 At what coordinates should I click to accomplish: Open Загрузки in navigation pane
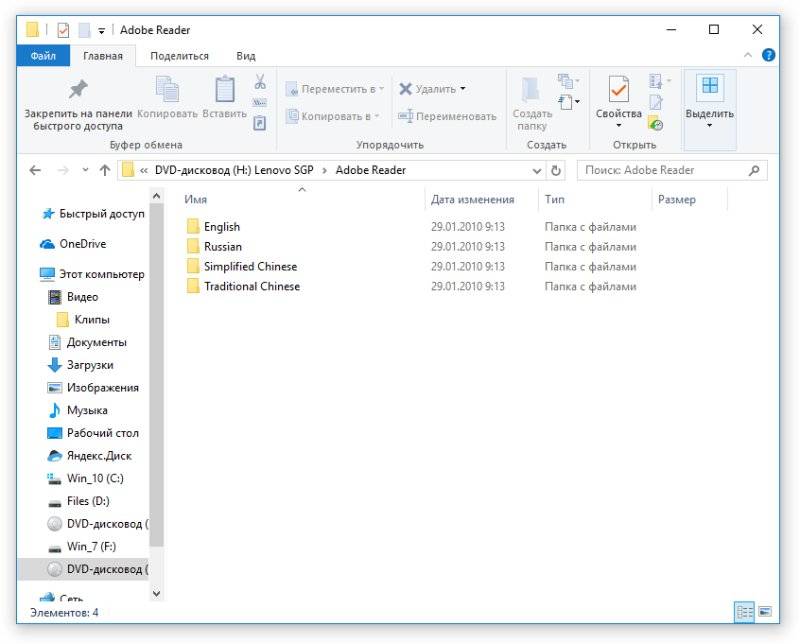coord(81,365)
